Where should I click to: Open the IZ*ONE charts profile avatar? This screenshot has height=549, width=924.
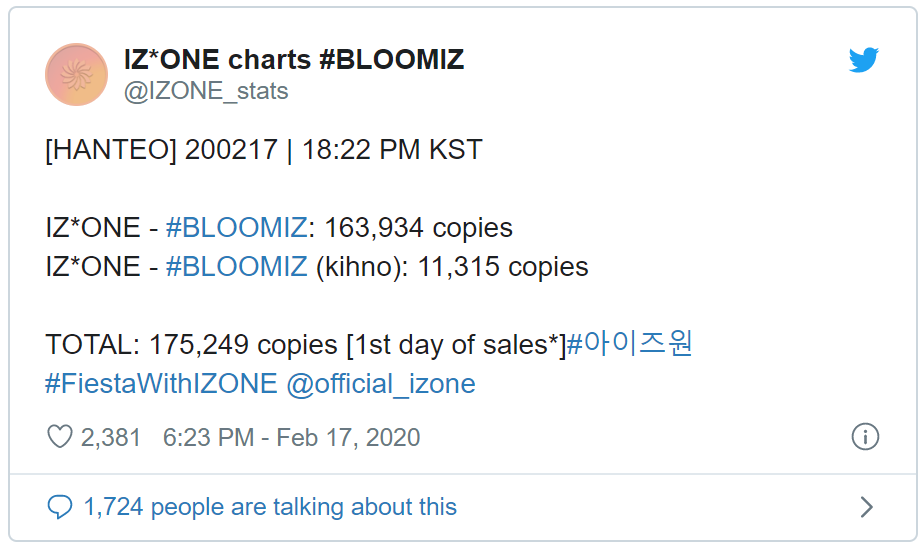click(x=77, y=74)
